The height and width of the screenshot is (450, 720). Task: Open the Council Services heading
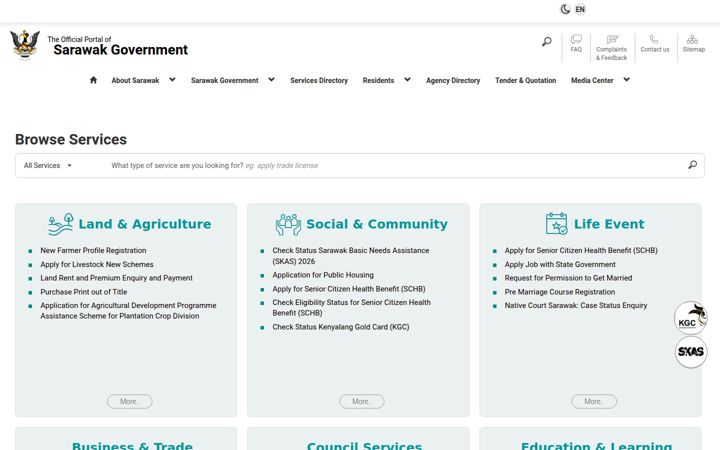click(x=364, y=445)
